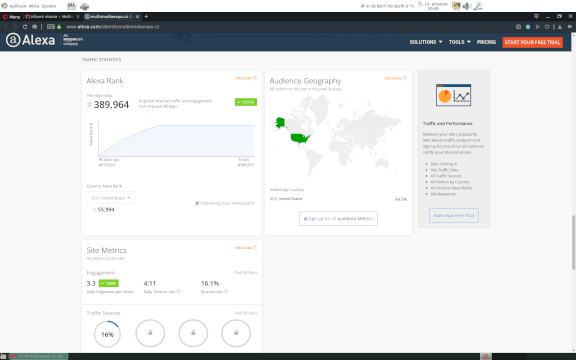Follow the Improving your Alexa Rank link
This screenshot has width=576, height=360.
coord(224,203)
